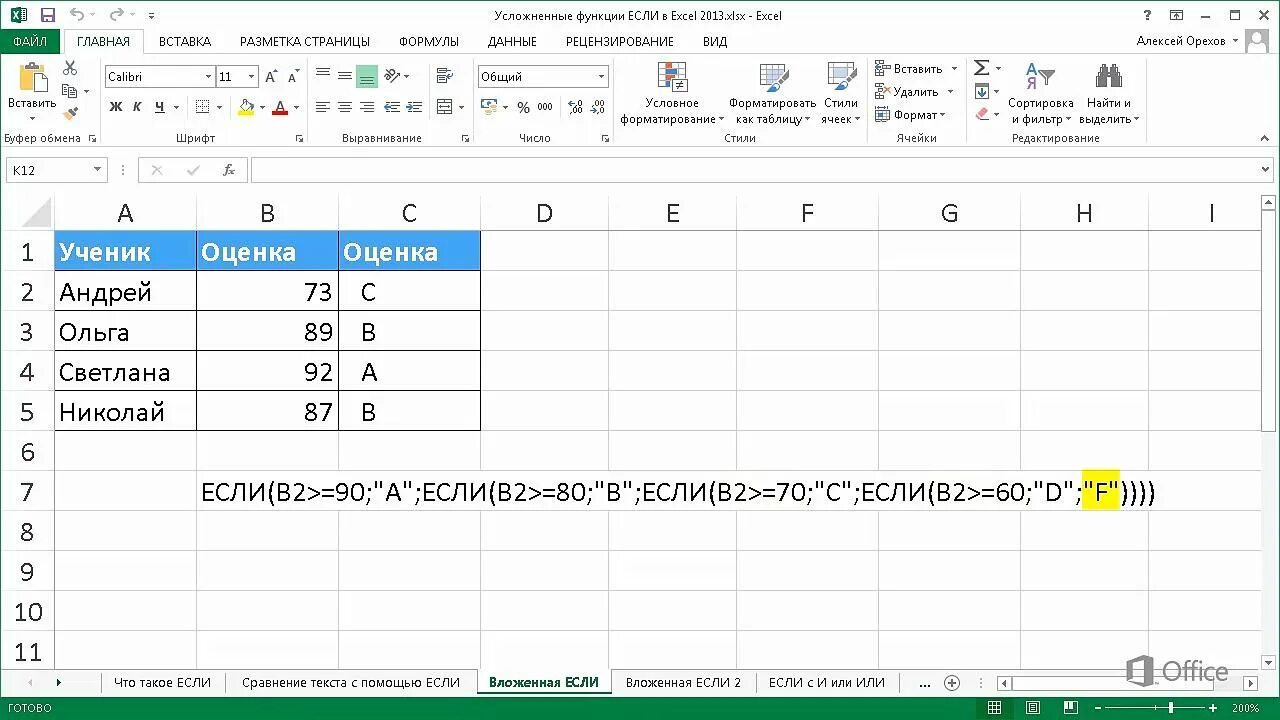This screenshot has height=720, width=1280.
Task: Open the ФАЙЛ tab
Action: click(x=30, y=41)
